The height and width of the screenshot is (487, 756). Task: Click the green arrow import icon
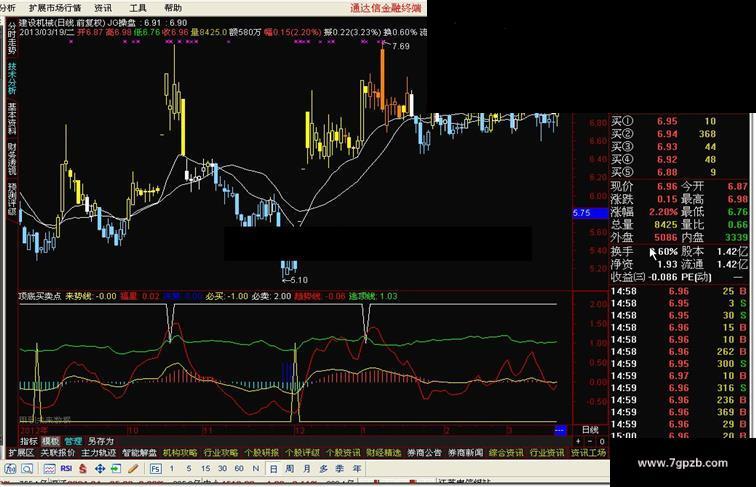coord(116,468)
